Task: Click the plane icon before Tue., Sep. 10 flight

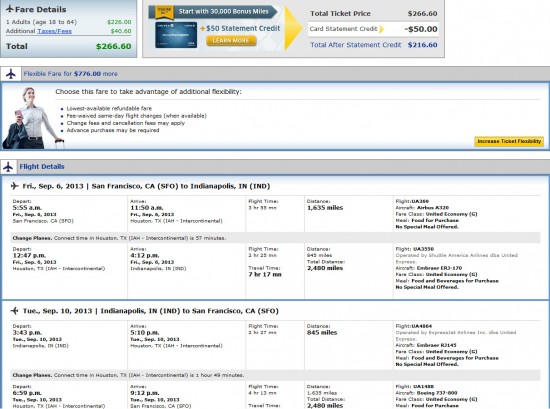Action: pyautogui.click(x=14, y=311)
